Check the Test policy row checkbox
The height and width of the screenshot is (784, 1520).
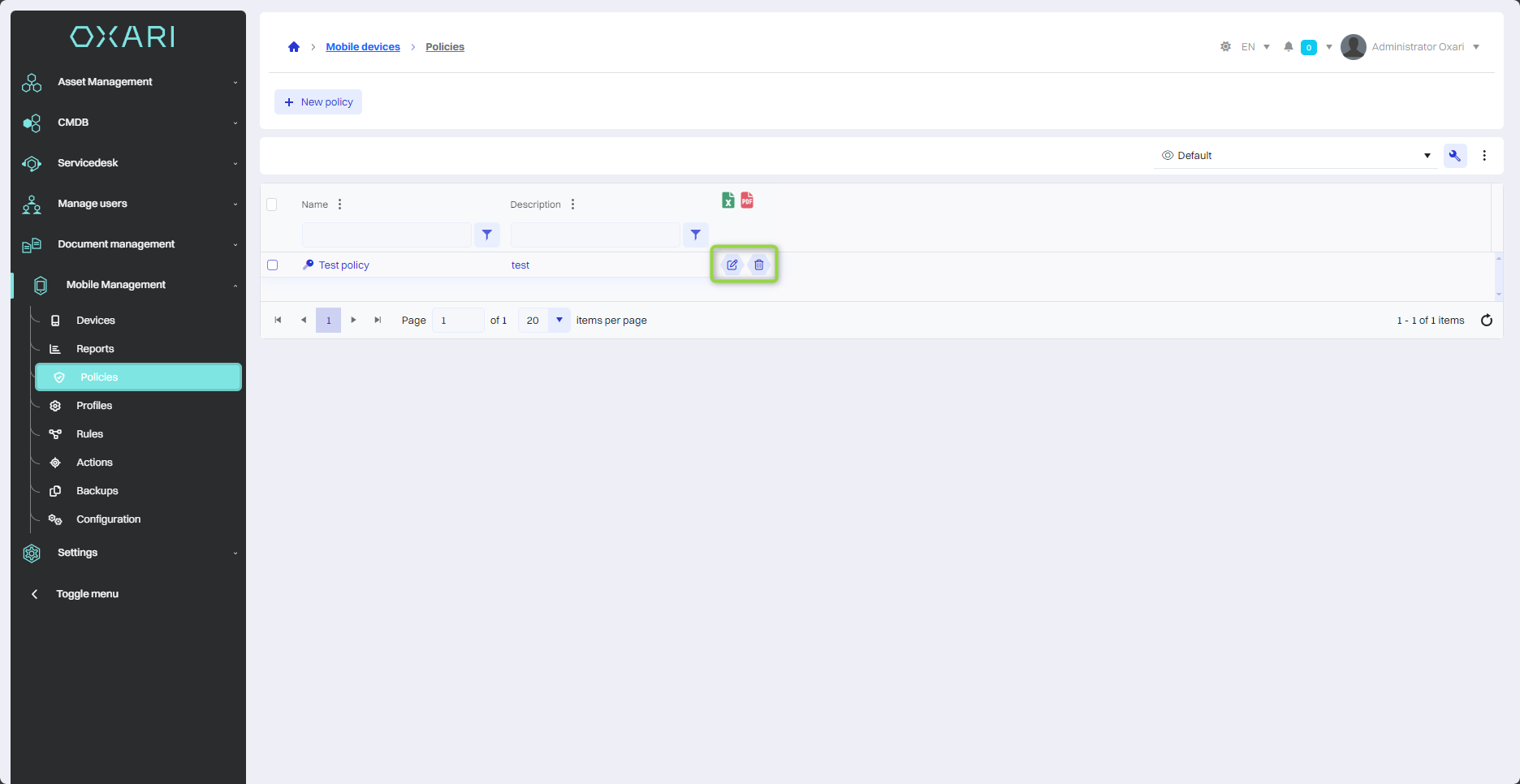point(273,265)
